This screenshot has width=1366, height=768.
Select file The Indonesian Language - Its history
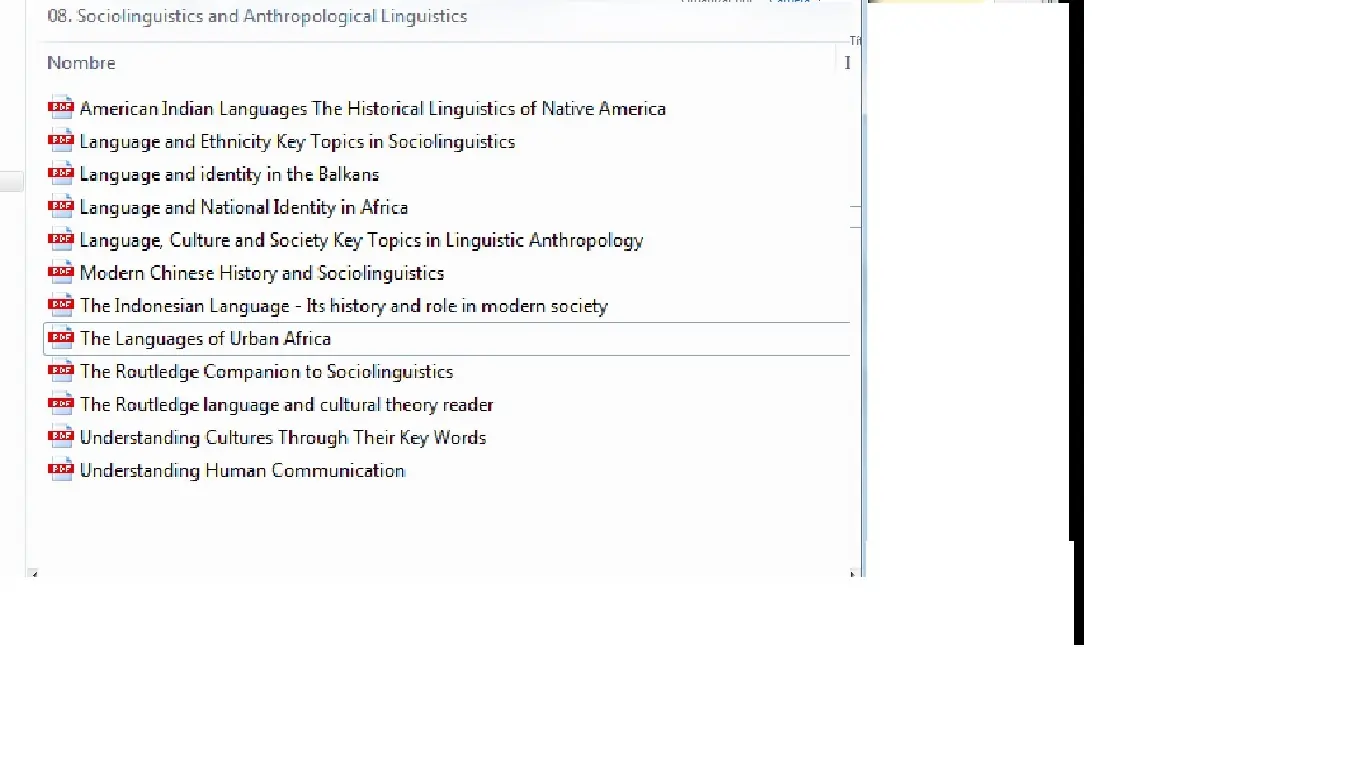343,306
